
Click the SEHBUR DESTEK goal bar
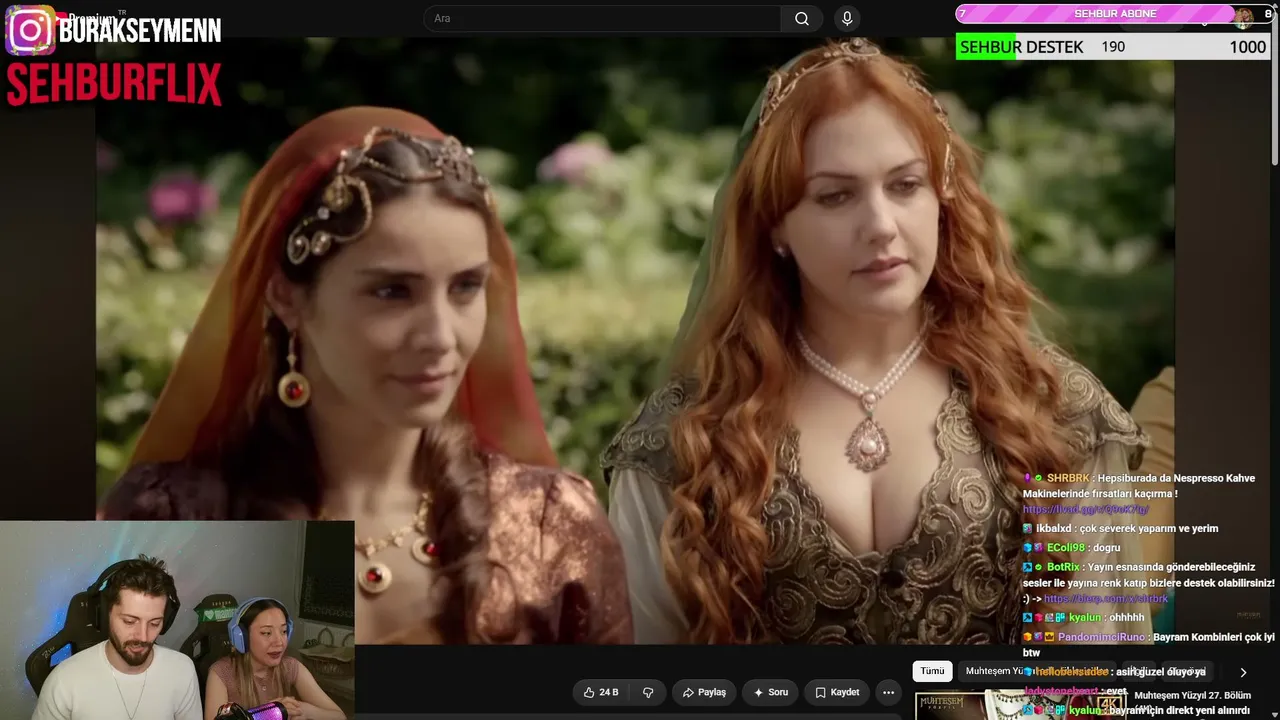tap(1113, 47)
